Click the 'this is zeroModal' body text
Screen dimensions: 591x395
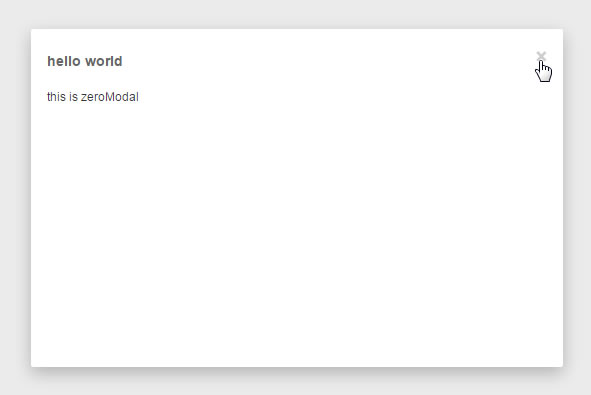tap(93, 97)
